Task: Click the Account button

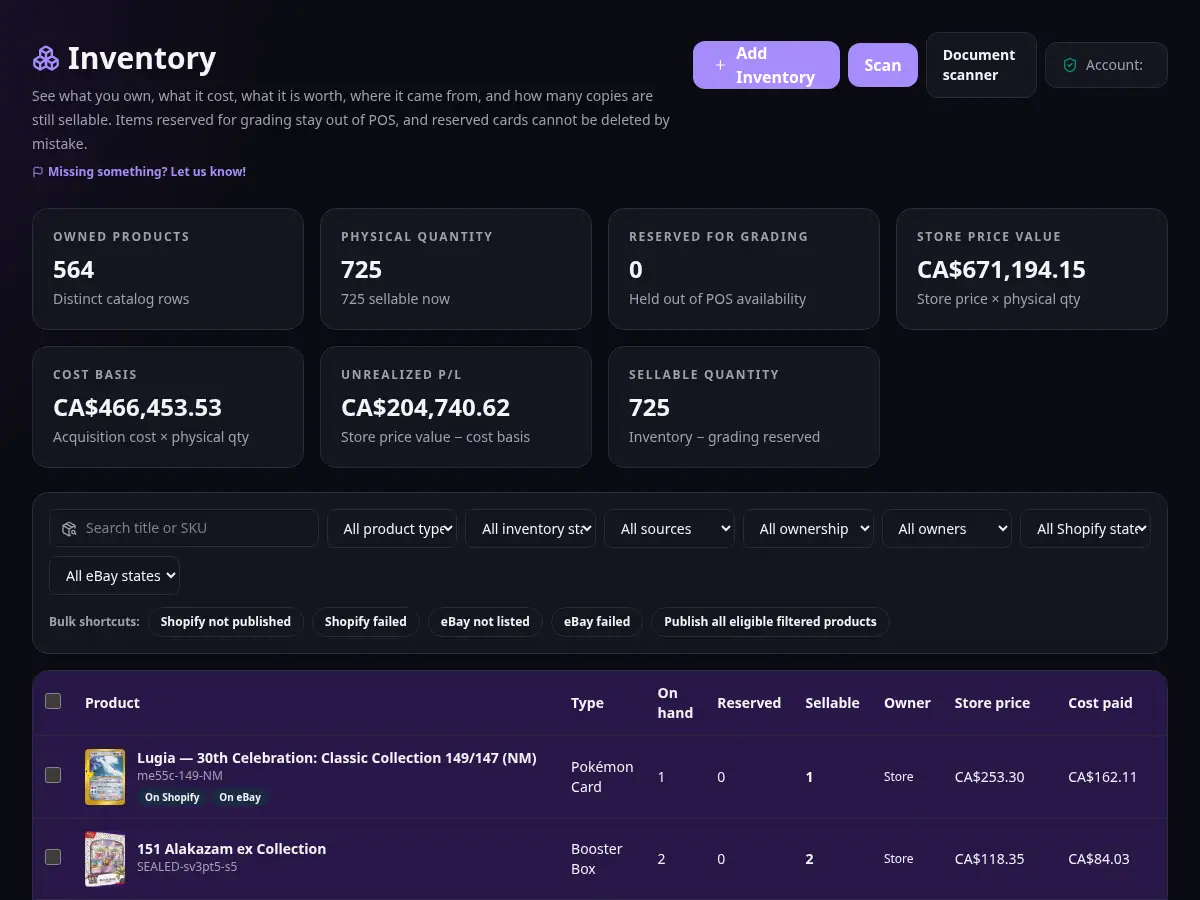Action: tap(1106, 65)
